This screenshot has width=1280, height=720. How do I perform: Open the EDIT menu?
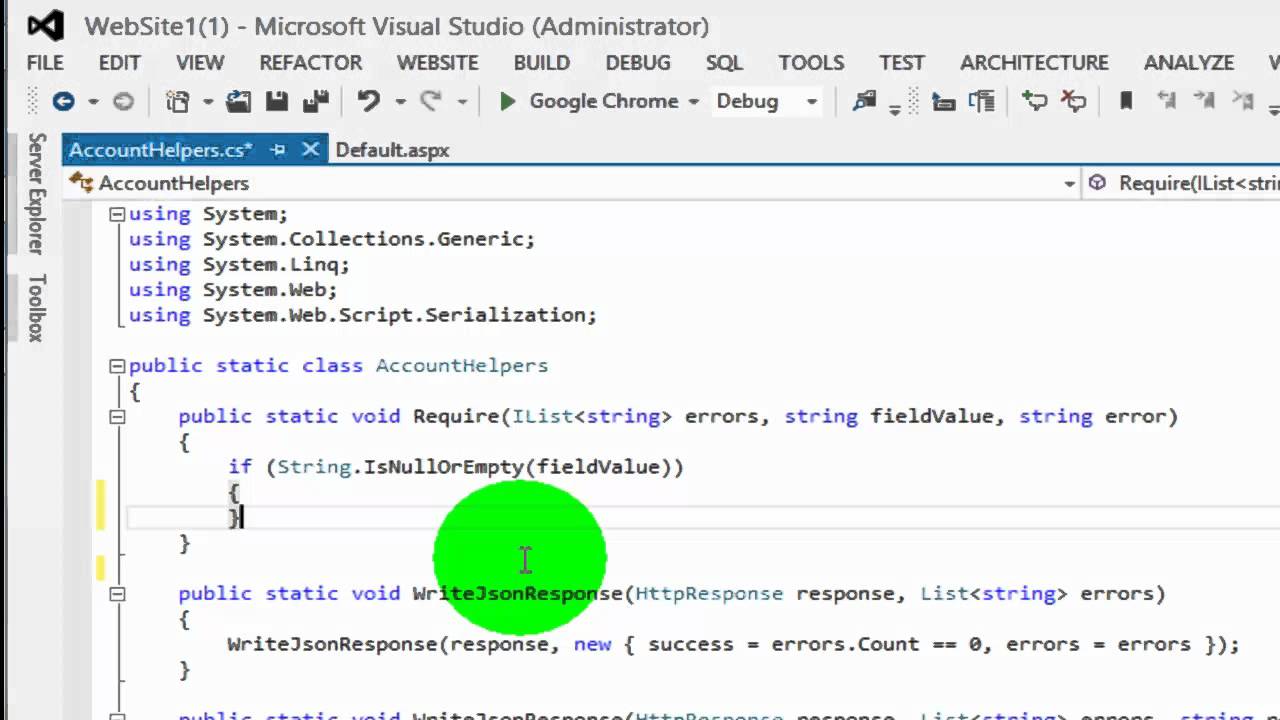[119, 63]
